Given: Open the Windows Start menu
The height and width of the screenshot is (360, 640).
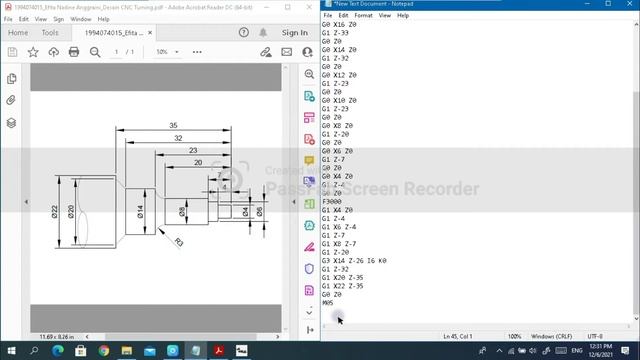Looking at the screenshot, I should [11, 351].
